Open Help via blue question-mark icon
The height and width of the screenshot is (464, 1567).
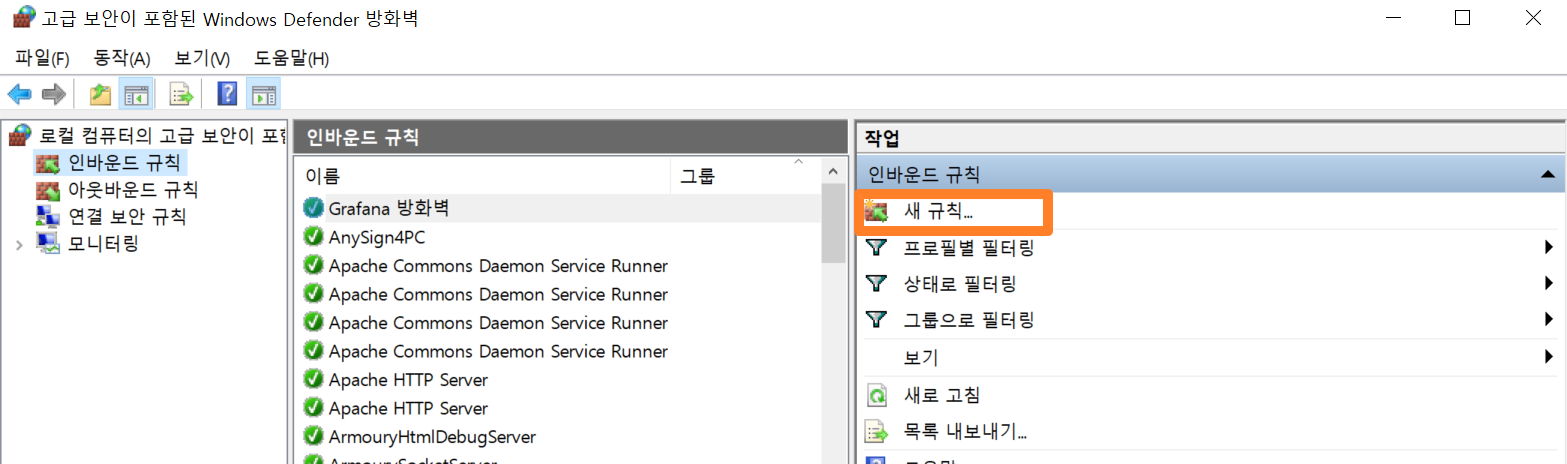pyautogui.click(x=227, y=95)
